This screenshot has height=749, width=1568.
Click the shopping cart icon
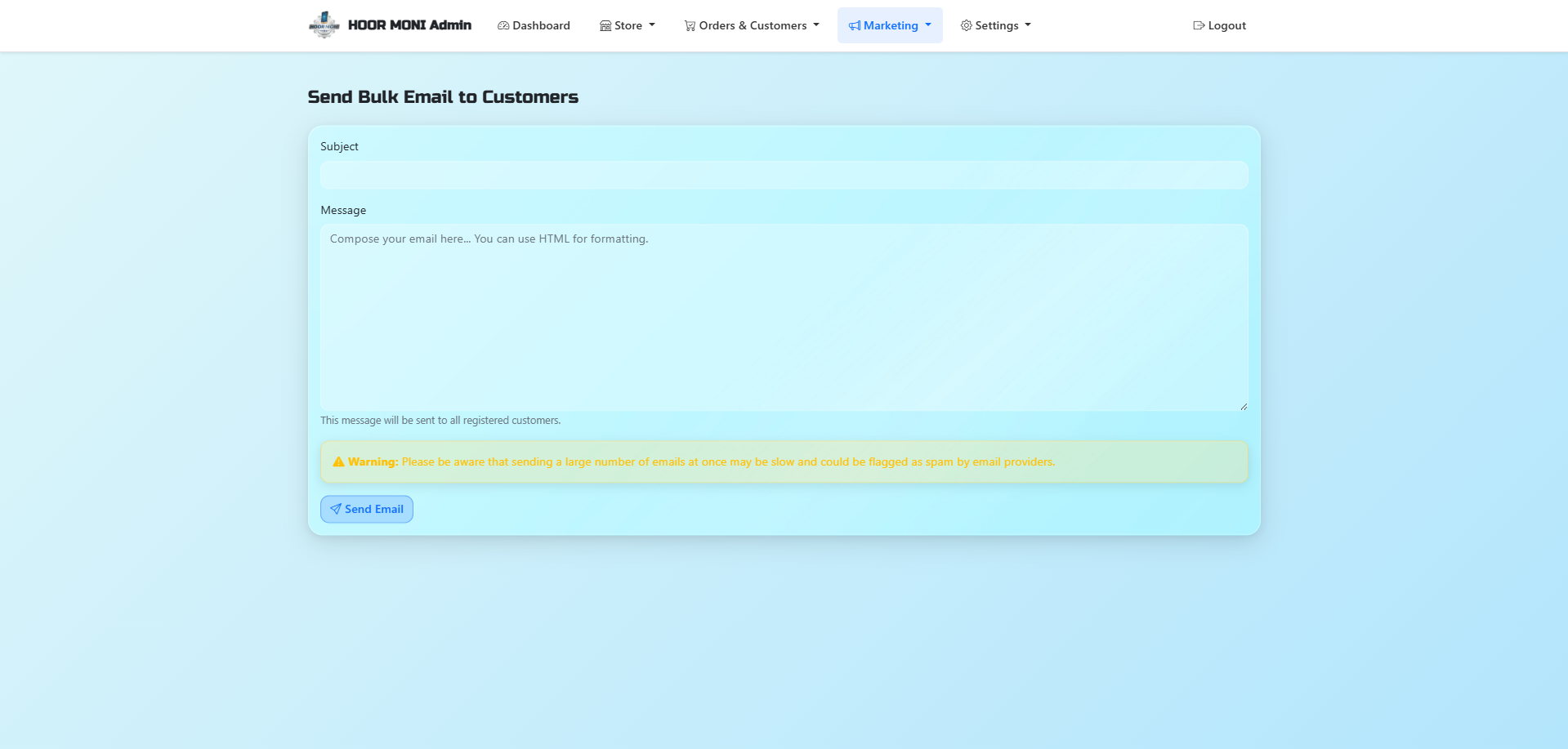coord(690,25)
